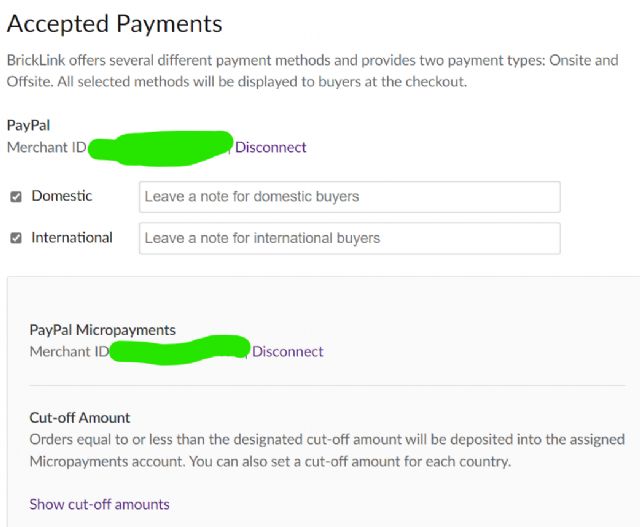Click the BrickLink payment methods description
The width and height of the screenshot is (640, 527).
click(312, 71)
